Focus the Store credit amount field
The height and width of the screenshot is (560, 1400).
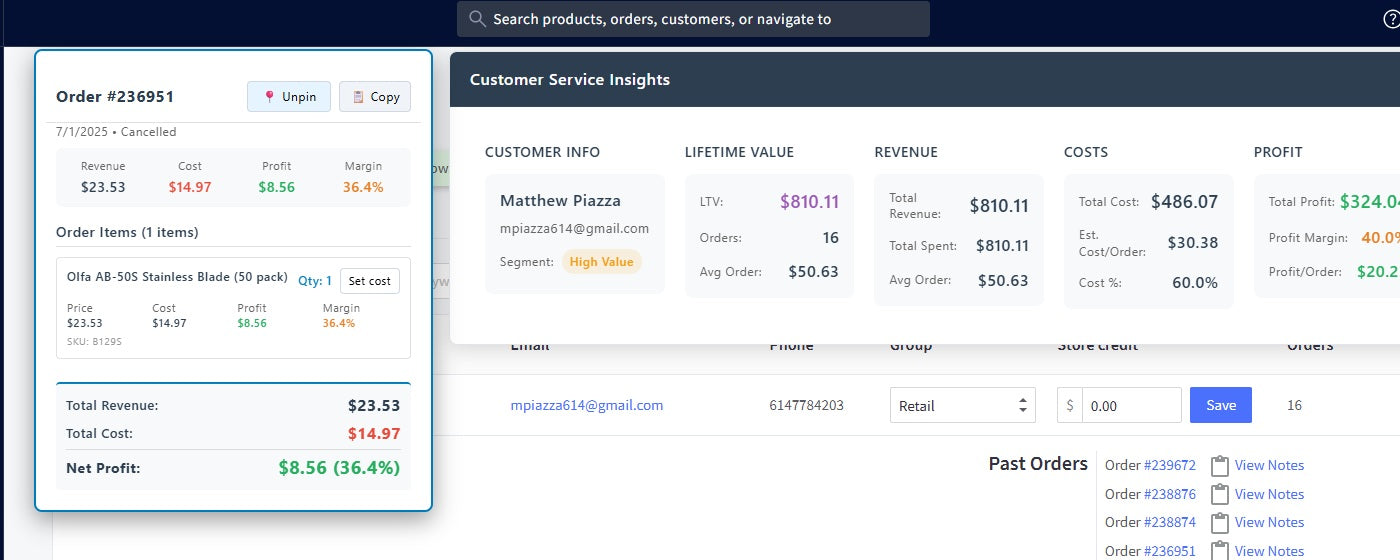tap(1130, 405)
